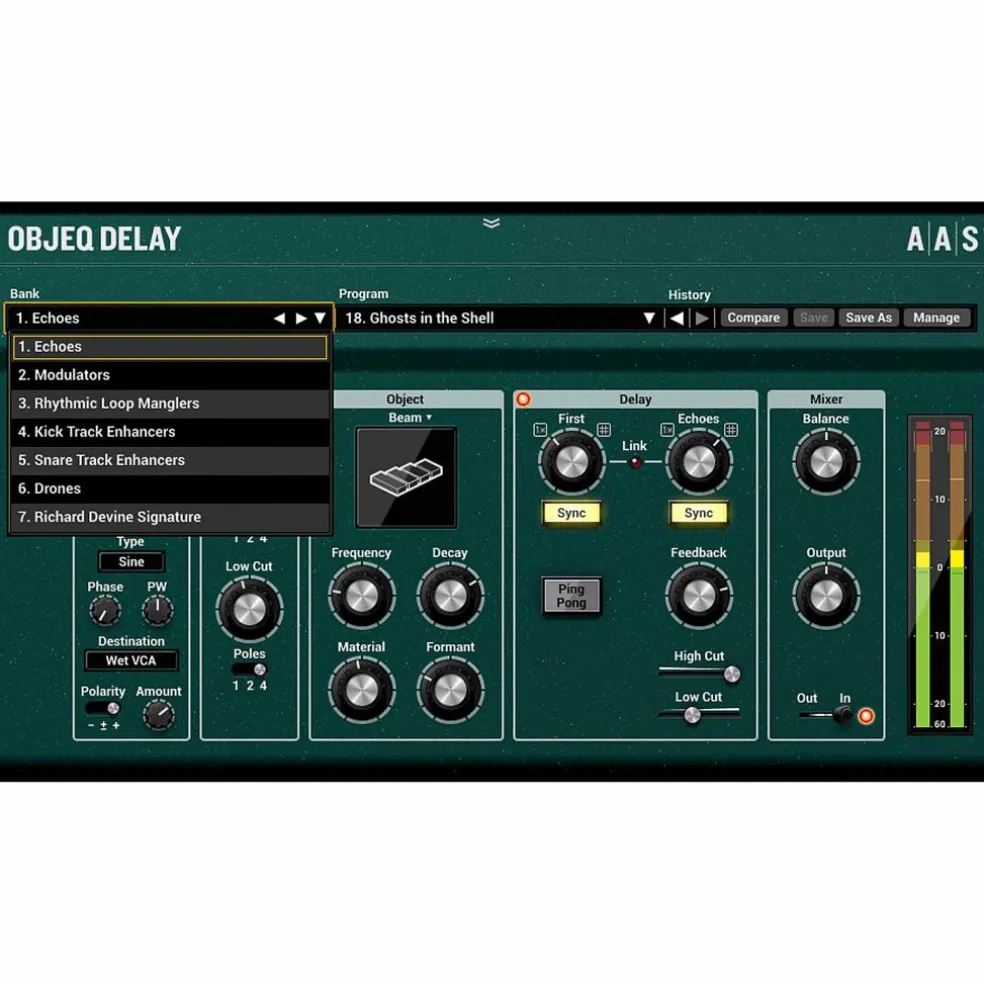The image size is (984, 984).
Task: Click the beam object image
Action: click(x=406, y=478)
